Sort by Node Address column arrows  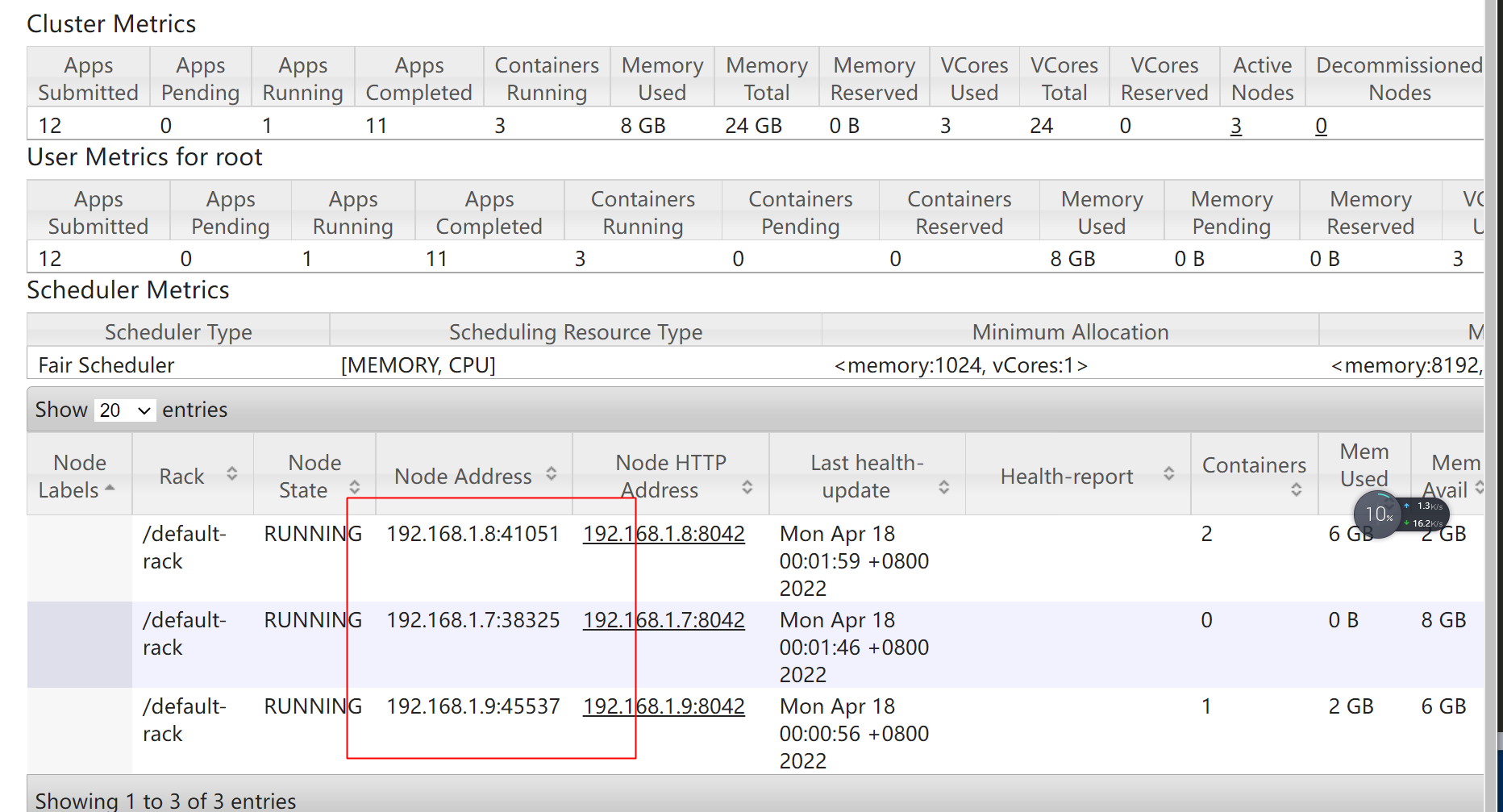tap(552, 474)
